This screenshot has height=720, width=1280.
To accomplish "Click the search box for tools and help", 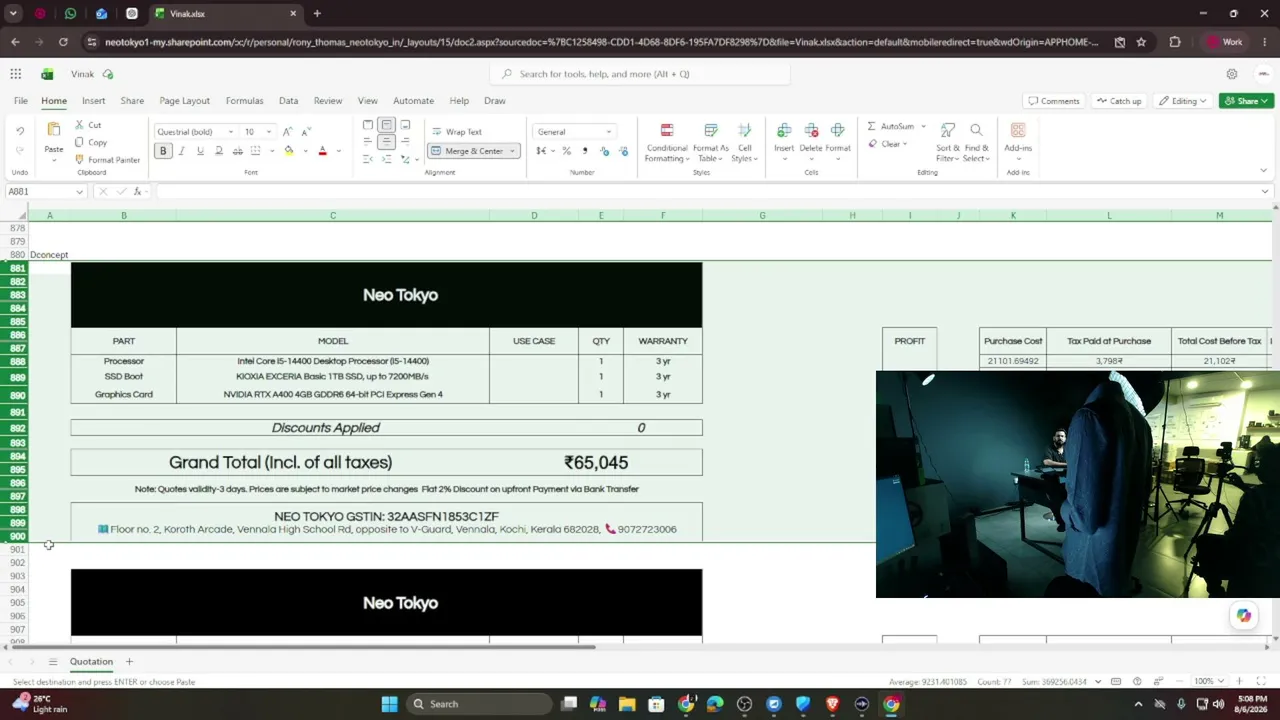I will point(640,74).
